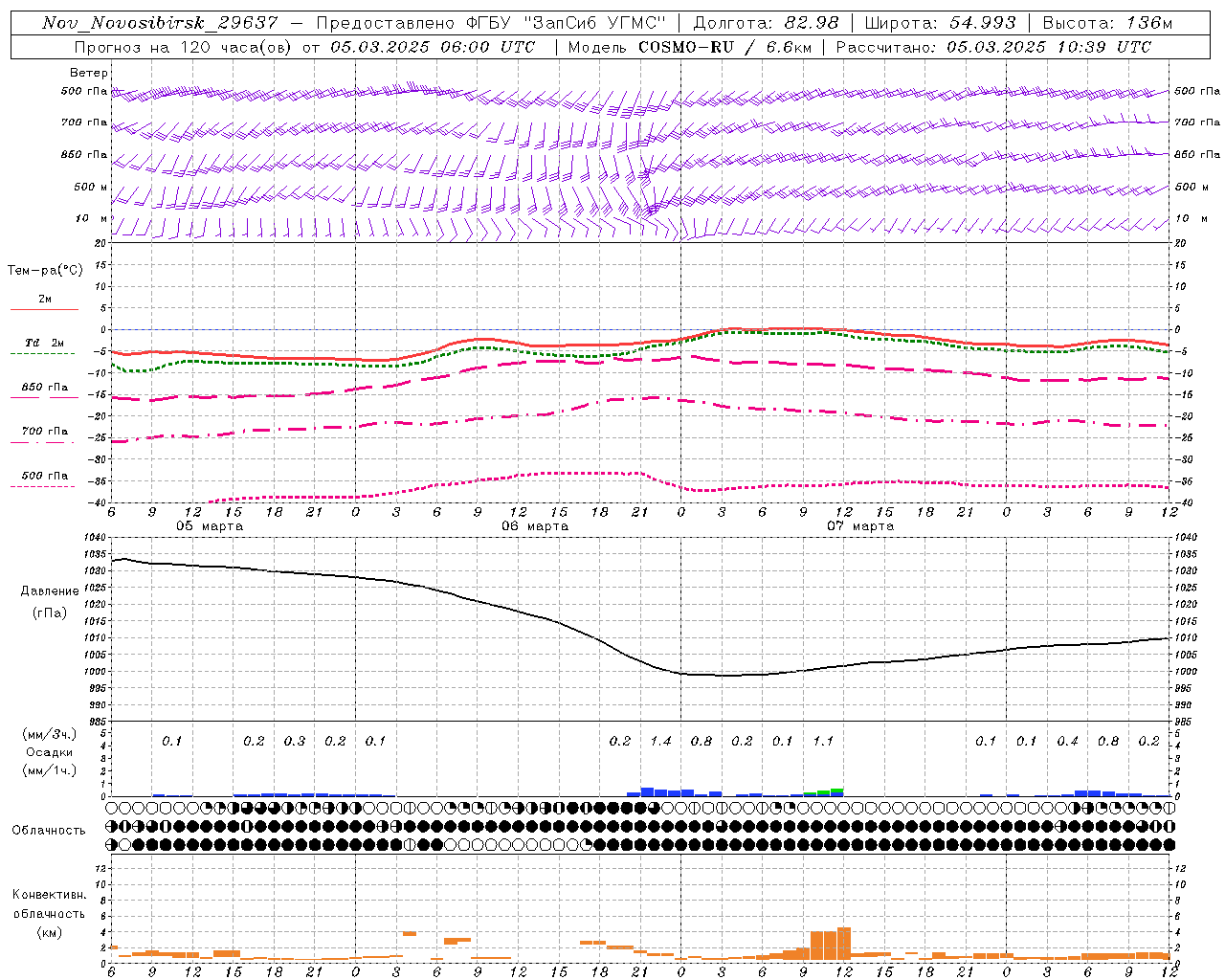Image resolution: width=1225 pixels, height=980 pixels.
Task: Click '1040' on the left pressure axis
Action: pos(93,538)
